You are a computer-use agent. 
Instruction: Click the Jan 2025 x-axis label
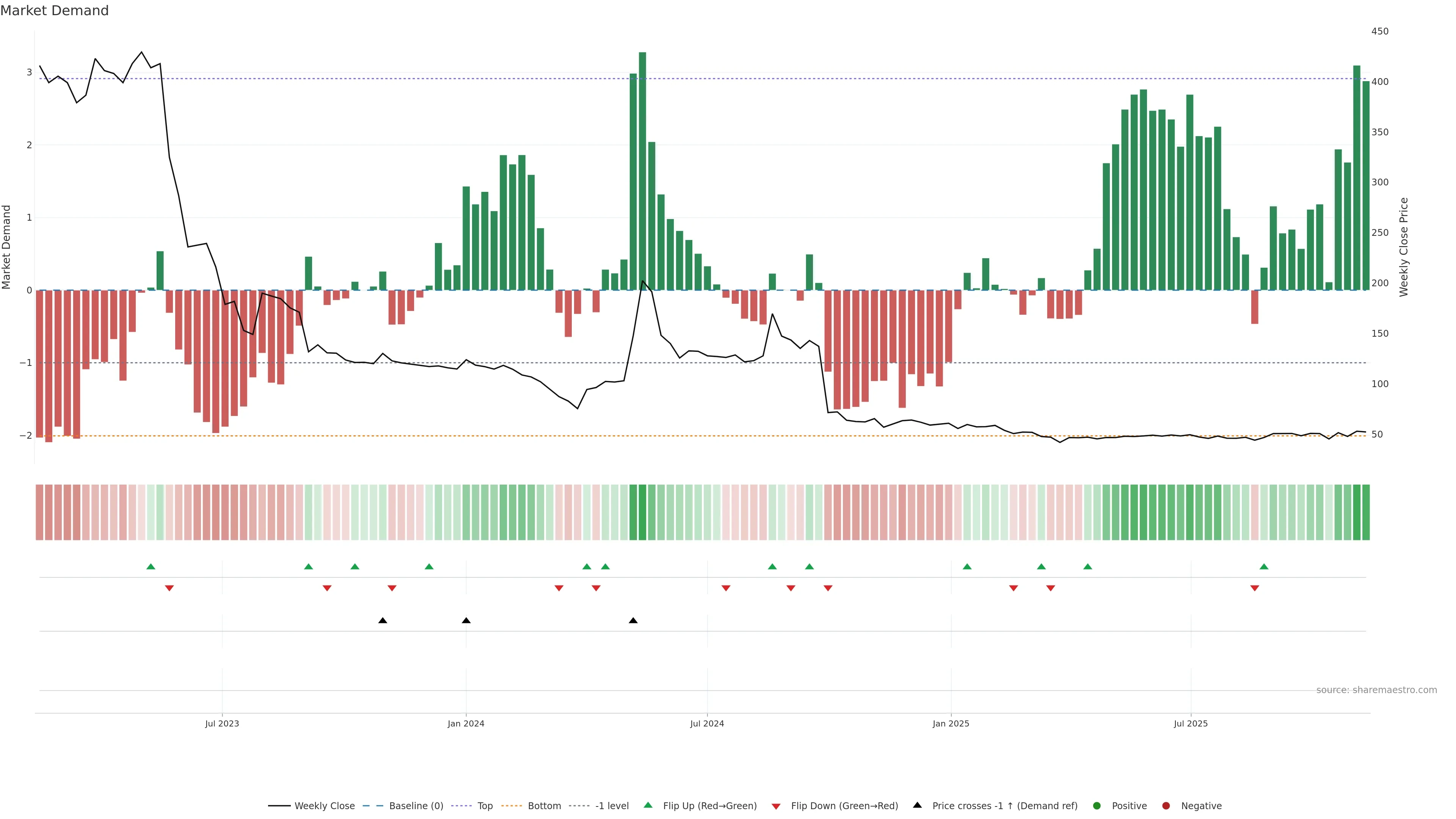pos(951,723)
